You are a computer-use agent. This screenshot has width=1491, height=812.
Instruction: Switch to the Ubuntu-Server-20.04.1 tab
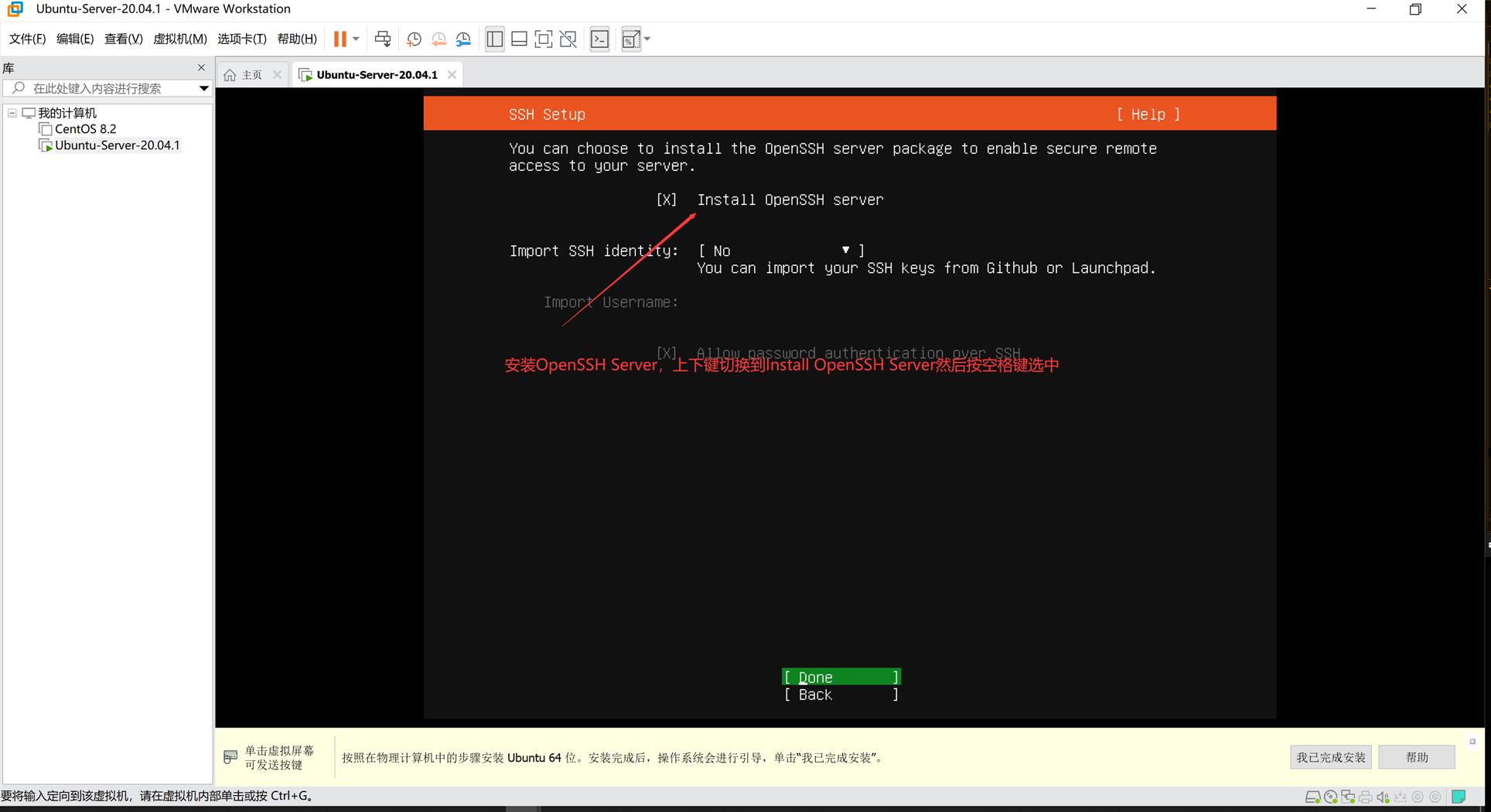pos(377,75)
